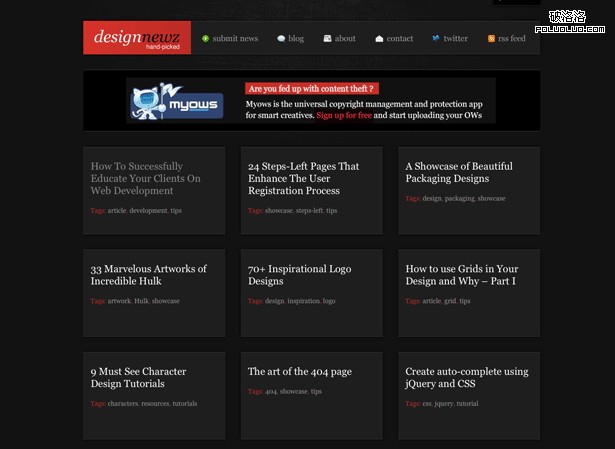Click the green submit news plus icon

coord(206,39)
